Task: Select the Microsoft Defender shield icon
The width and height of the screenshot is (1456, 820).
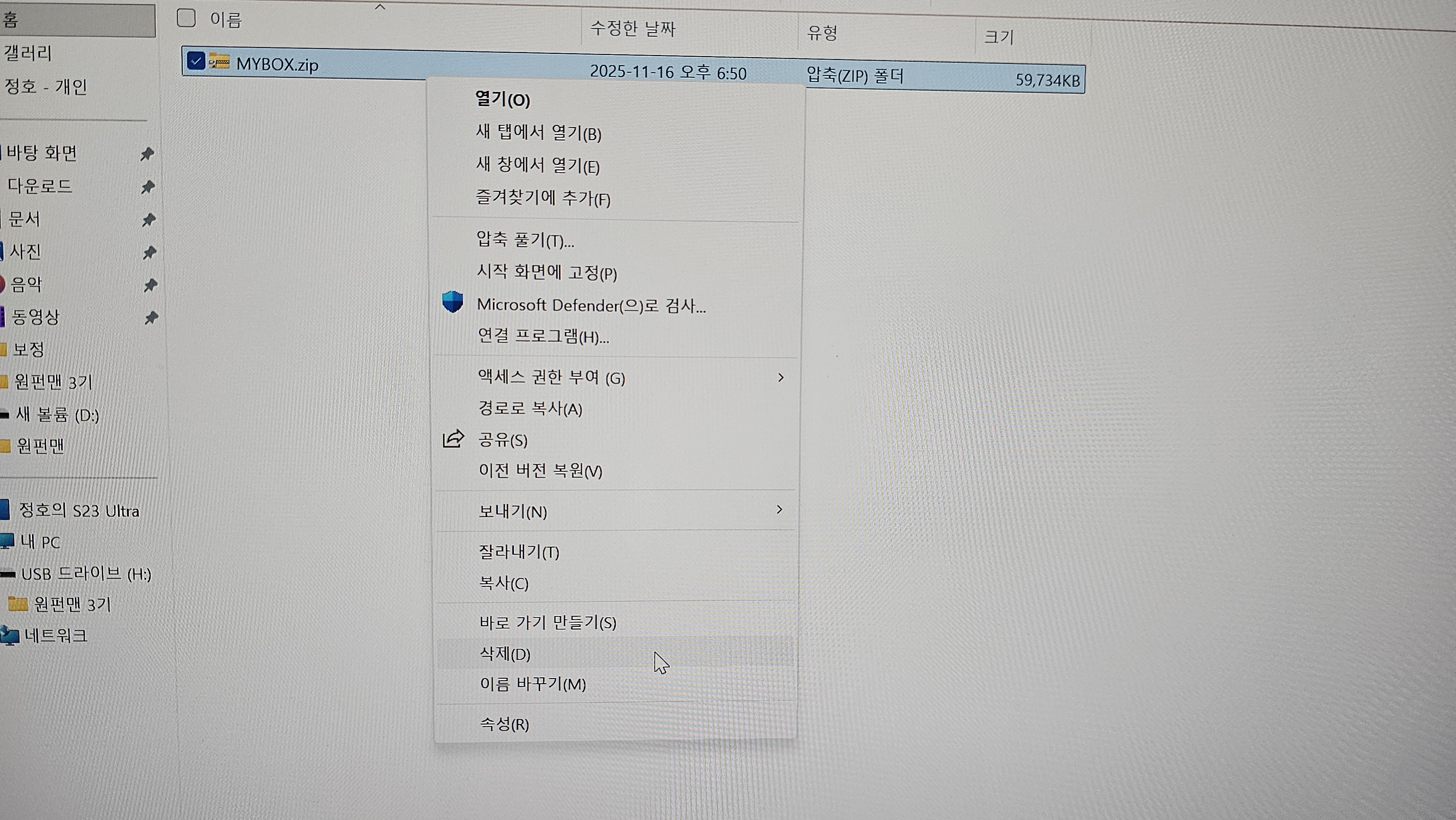Action: [x=452, y=305]
